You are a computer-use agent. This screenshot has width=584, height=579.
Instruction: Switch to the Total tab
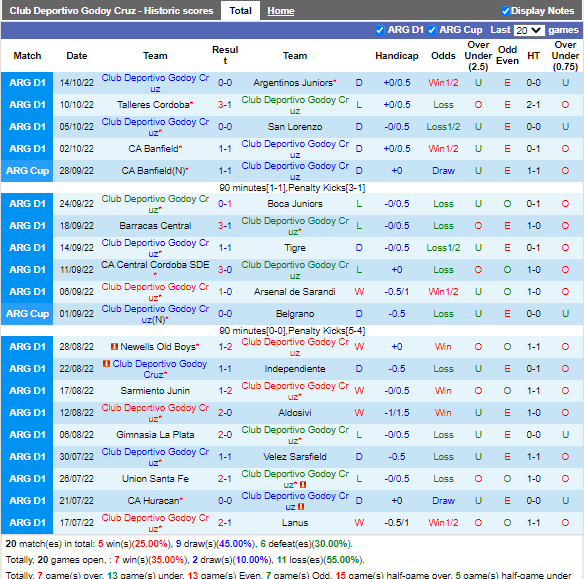pyautogui.click(x=240, y=10)
